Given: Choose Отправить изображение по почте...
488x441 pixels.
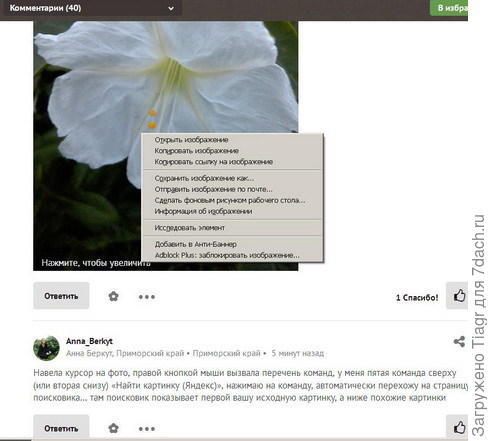Looking at the screenshot, I should (x=213, y=189).
